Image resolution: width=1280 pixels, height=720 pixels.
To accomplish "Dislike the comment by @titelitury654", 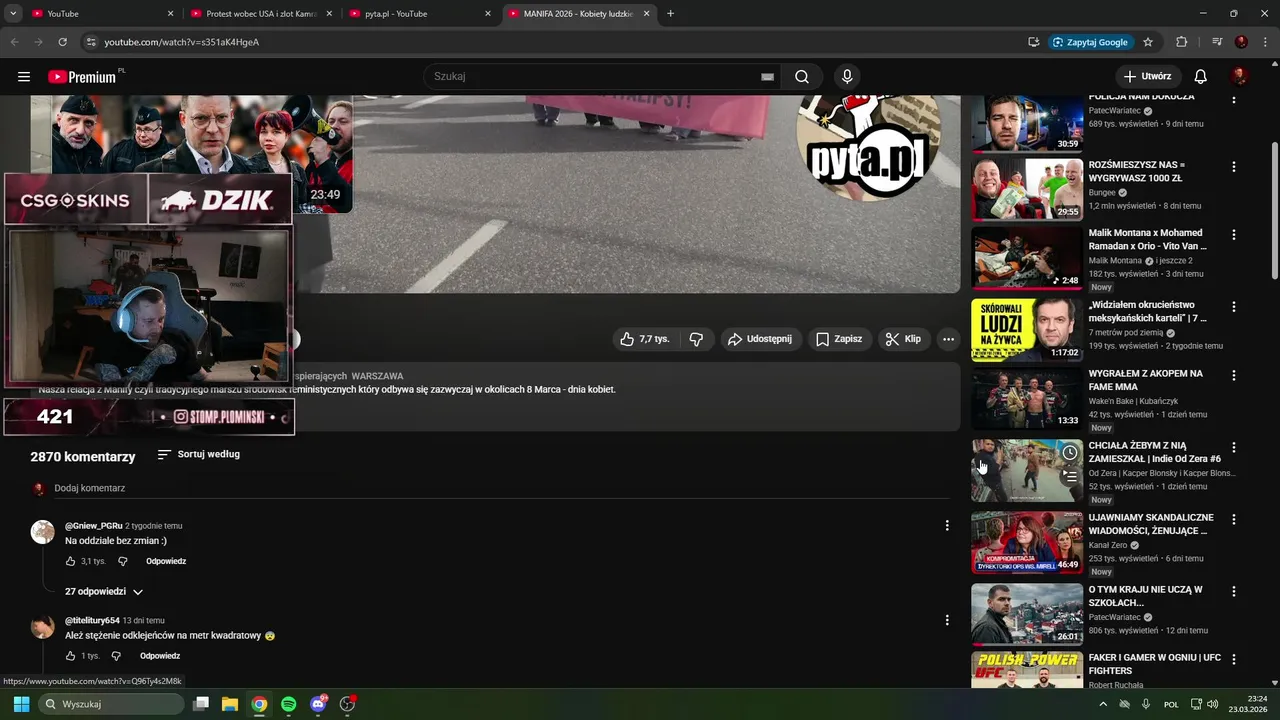I will 116,656.
